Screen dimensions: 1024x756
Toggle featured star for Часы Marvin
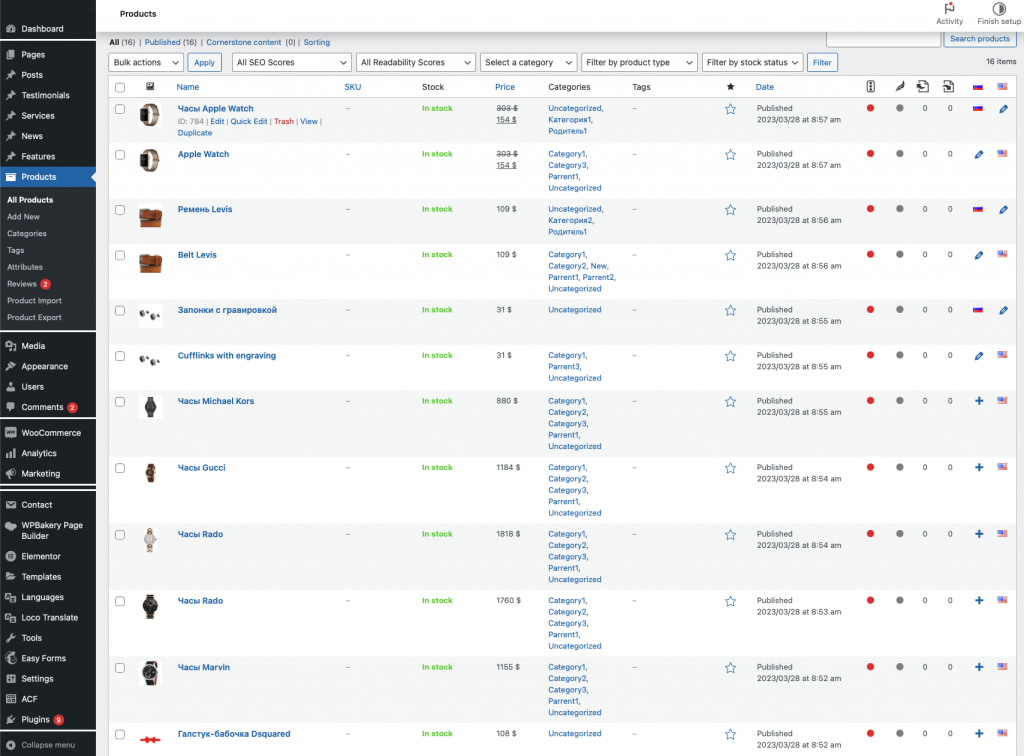[x=730, y=668]
